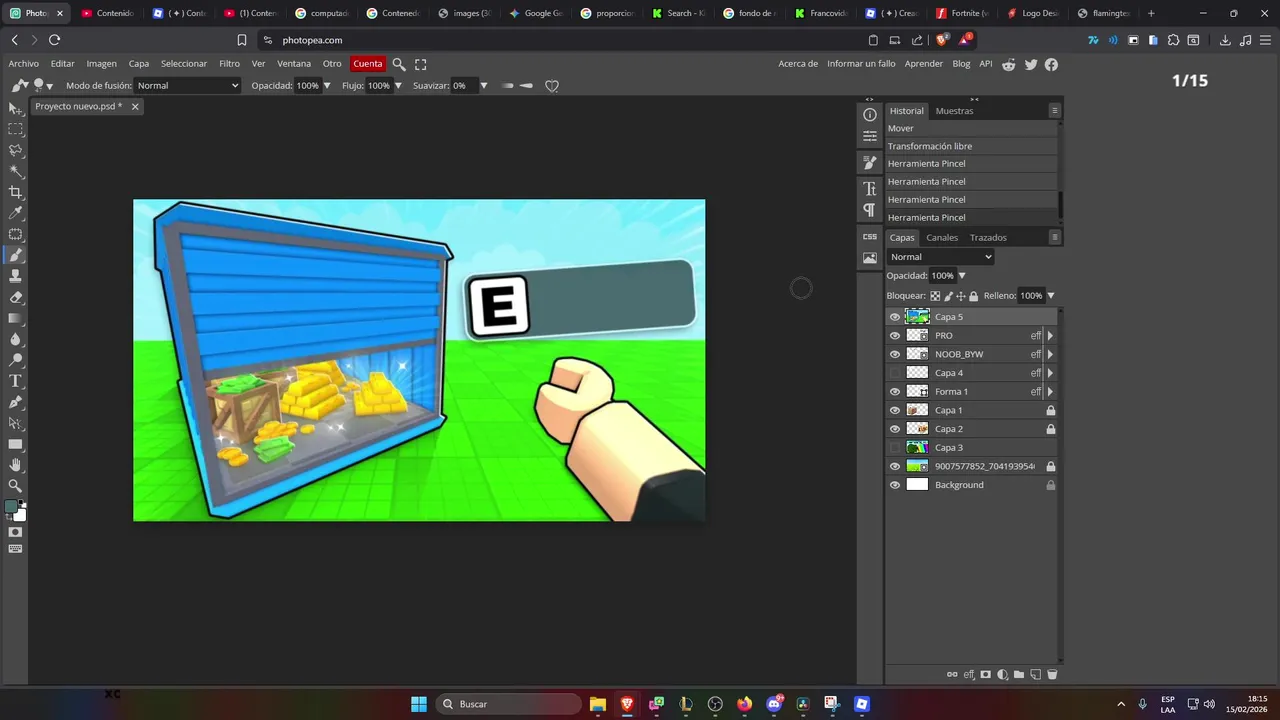Toggle lock transparent pixels checker icon
1280x720 pixels.
[x=935, y=296]
